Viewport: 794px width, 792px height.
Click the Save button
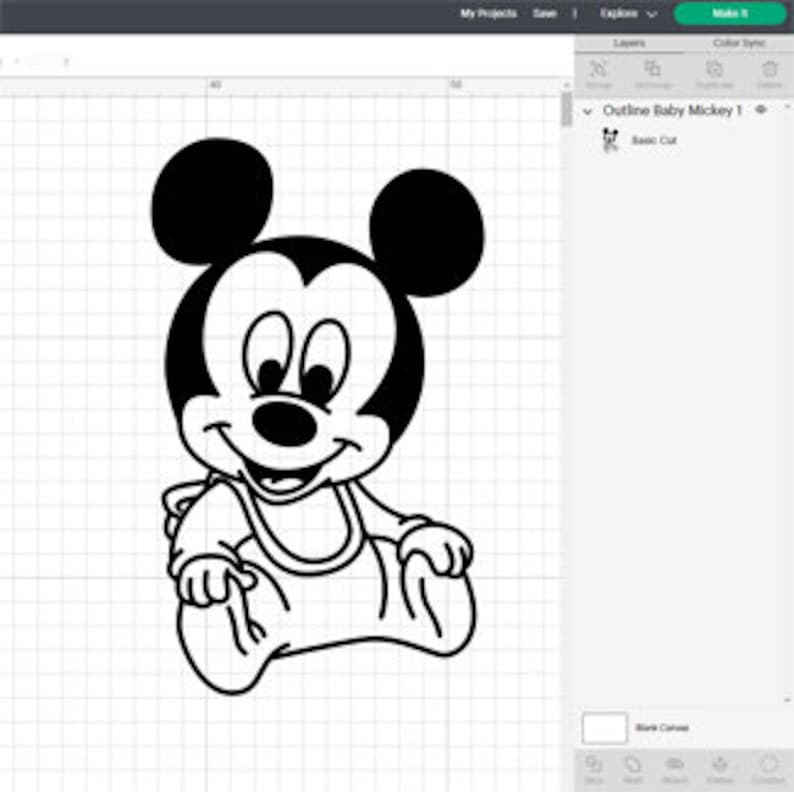[x=544, y=14]
